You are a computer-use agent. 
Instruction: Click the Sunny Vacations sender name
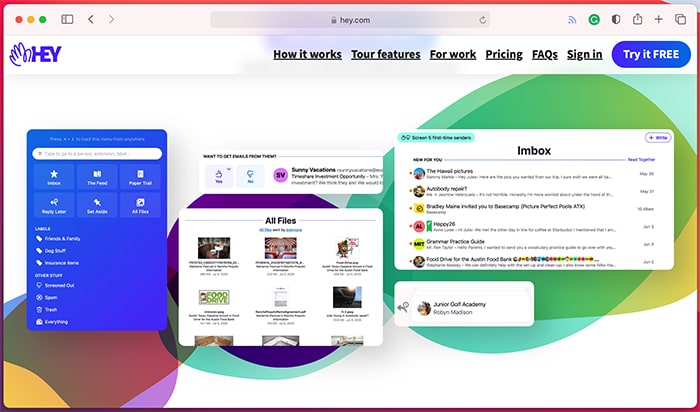coord(313,170)
